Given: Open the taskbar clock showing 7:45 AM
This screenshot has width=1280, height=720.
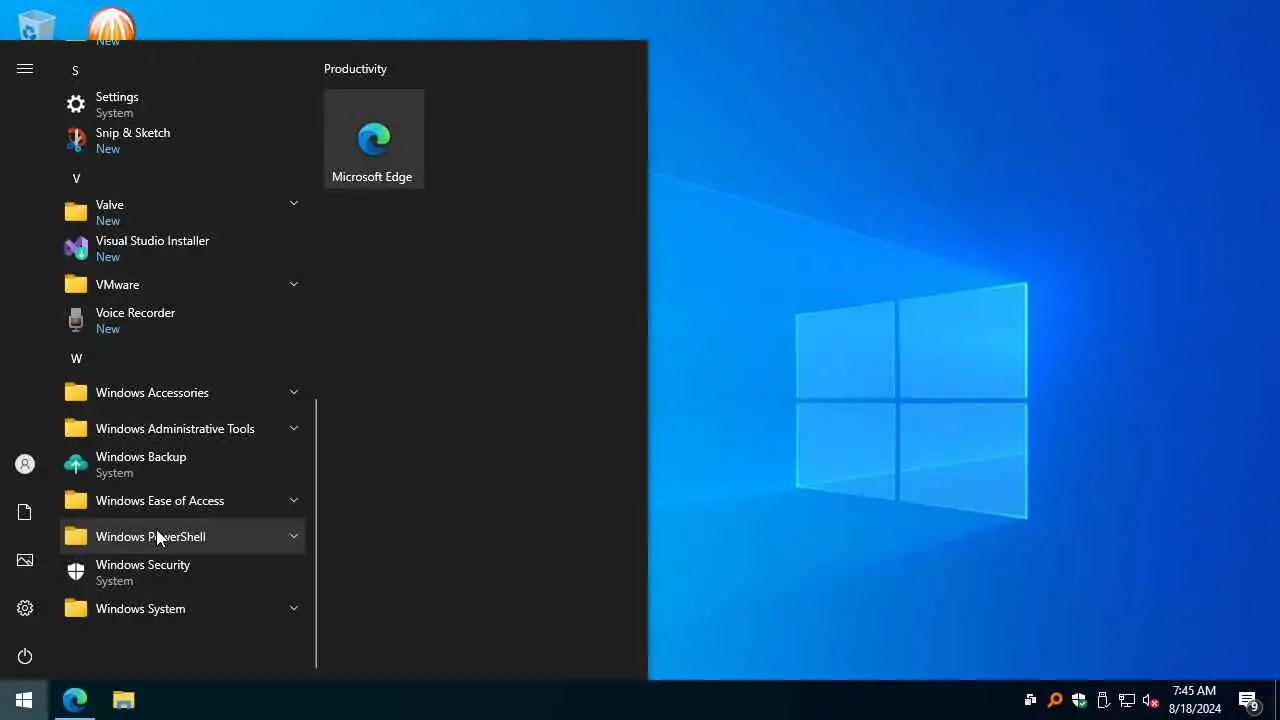Looking at the screenshot, I should click(1194, 700).
